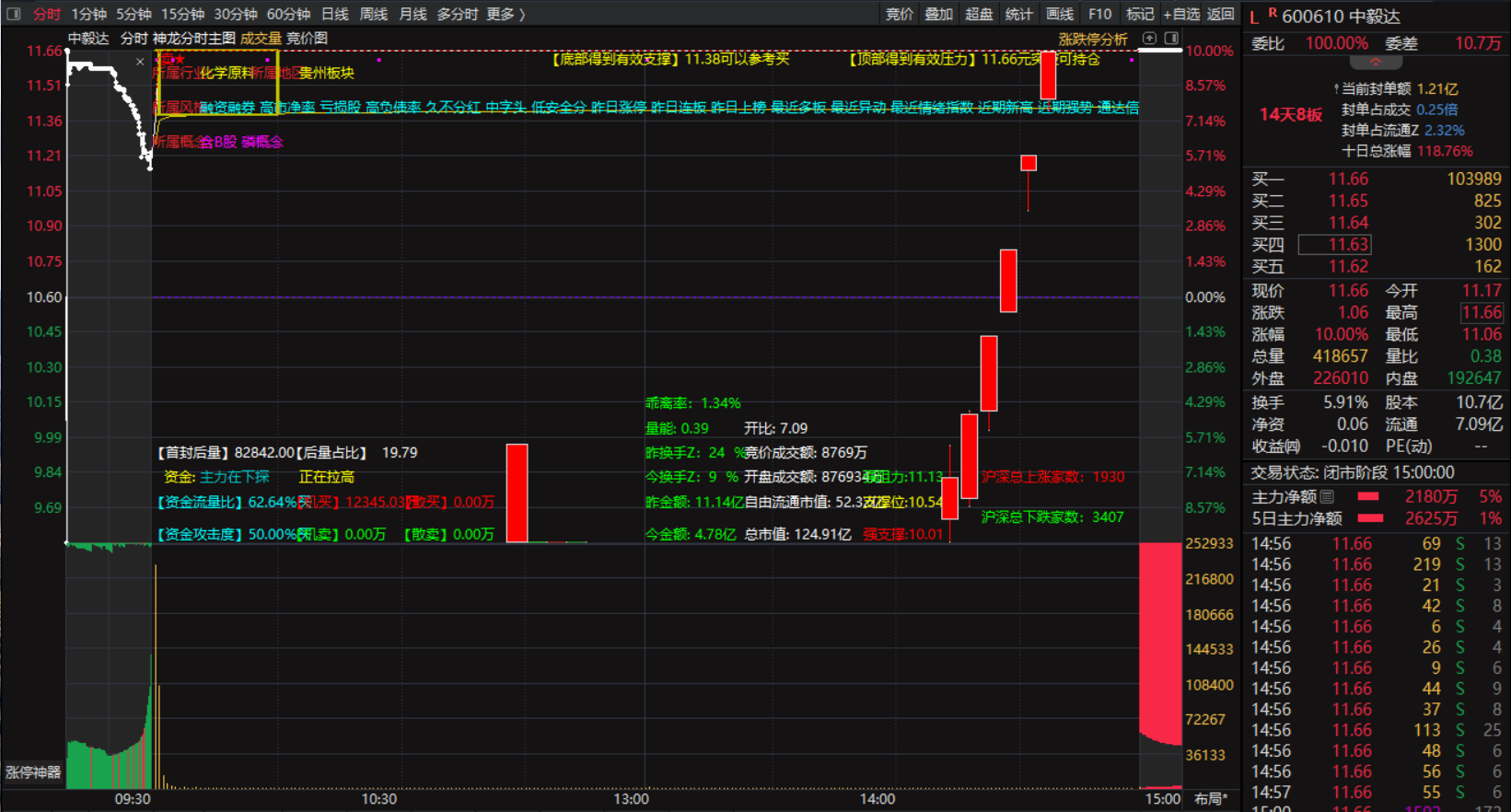Close the mini chart using the × icon
The width and height of the screenshot is (1511, 812).
[x=140, y=62]
